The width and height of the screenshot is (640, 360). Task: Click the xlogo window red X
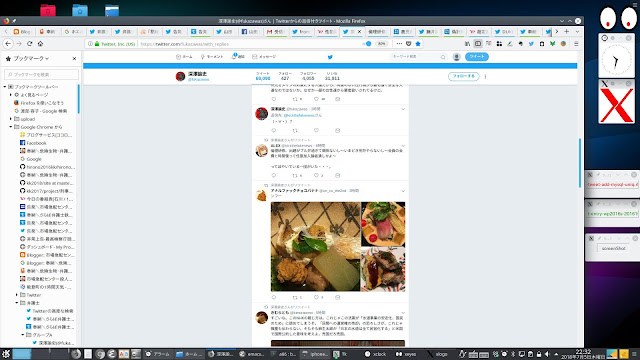click(617, 106)
